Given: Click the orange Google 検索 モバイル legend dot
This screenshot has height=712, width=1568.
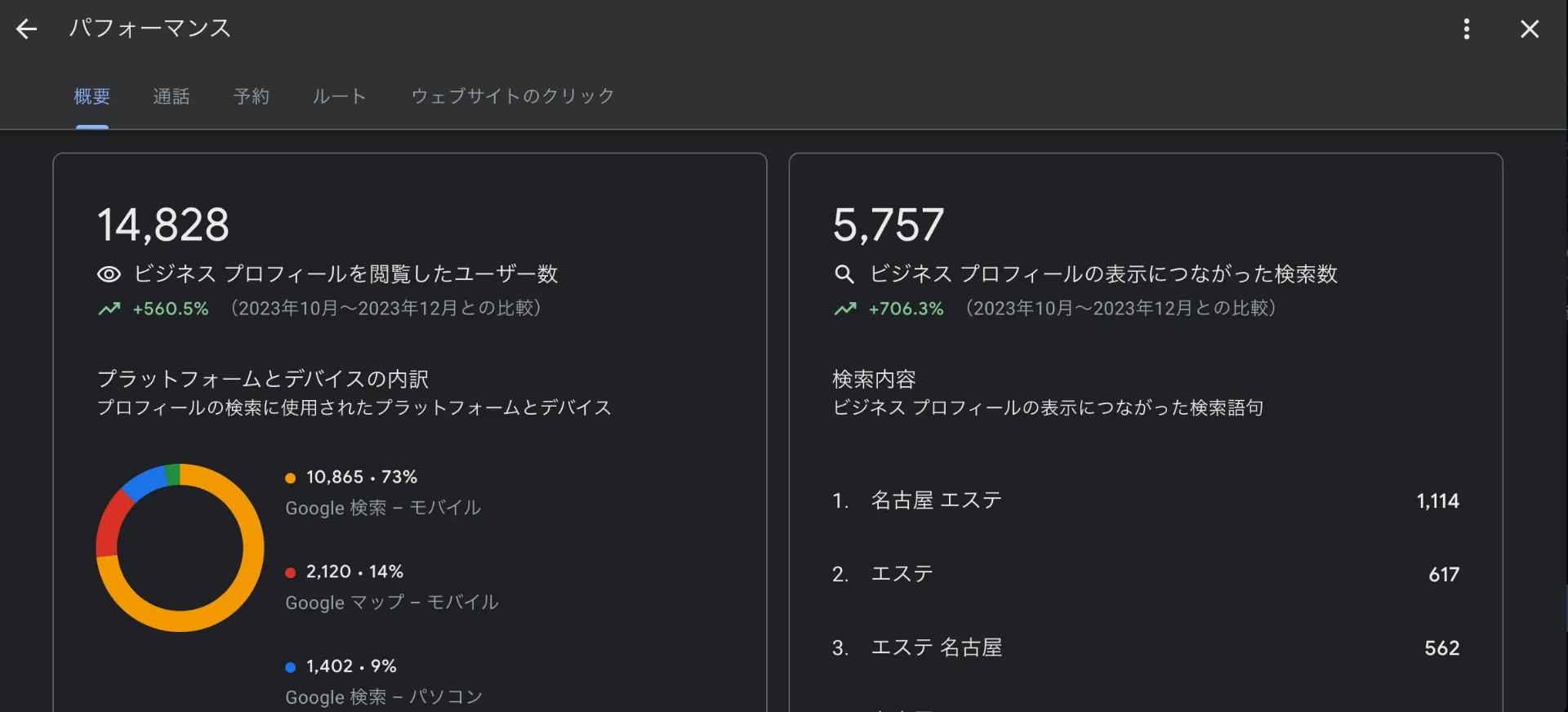Looking at the screenshot, I should tap(290, 478).
